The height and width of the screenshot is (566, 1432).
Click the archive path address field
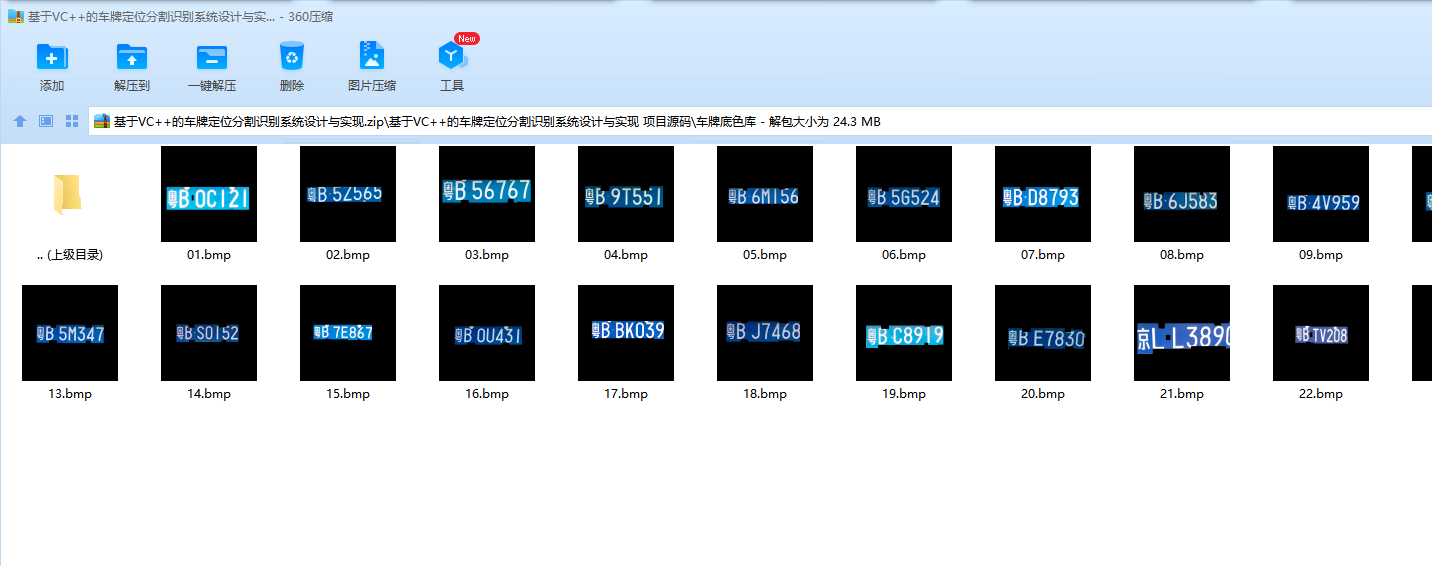[760, 121]
